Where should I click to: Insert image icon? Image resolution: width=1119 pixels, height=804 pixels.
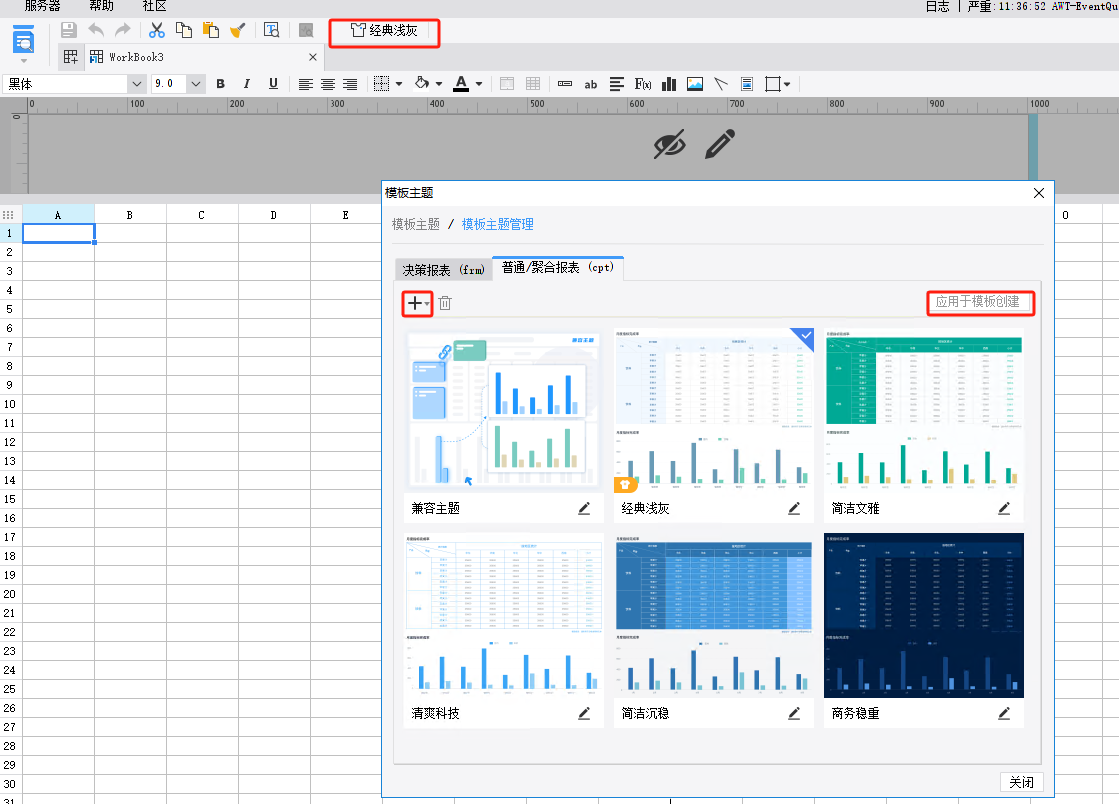click(x=694, y=84)
